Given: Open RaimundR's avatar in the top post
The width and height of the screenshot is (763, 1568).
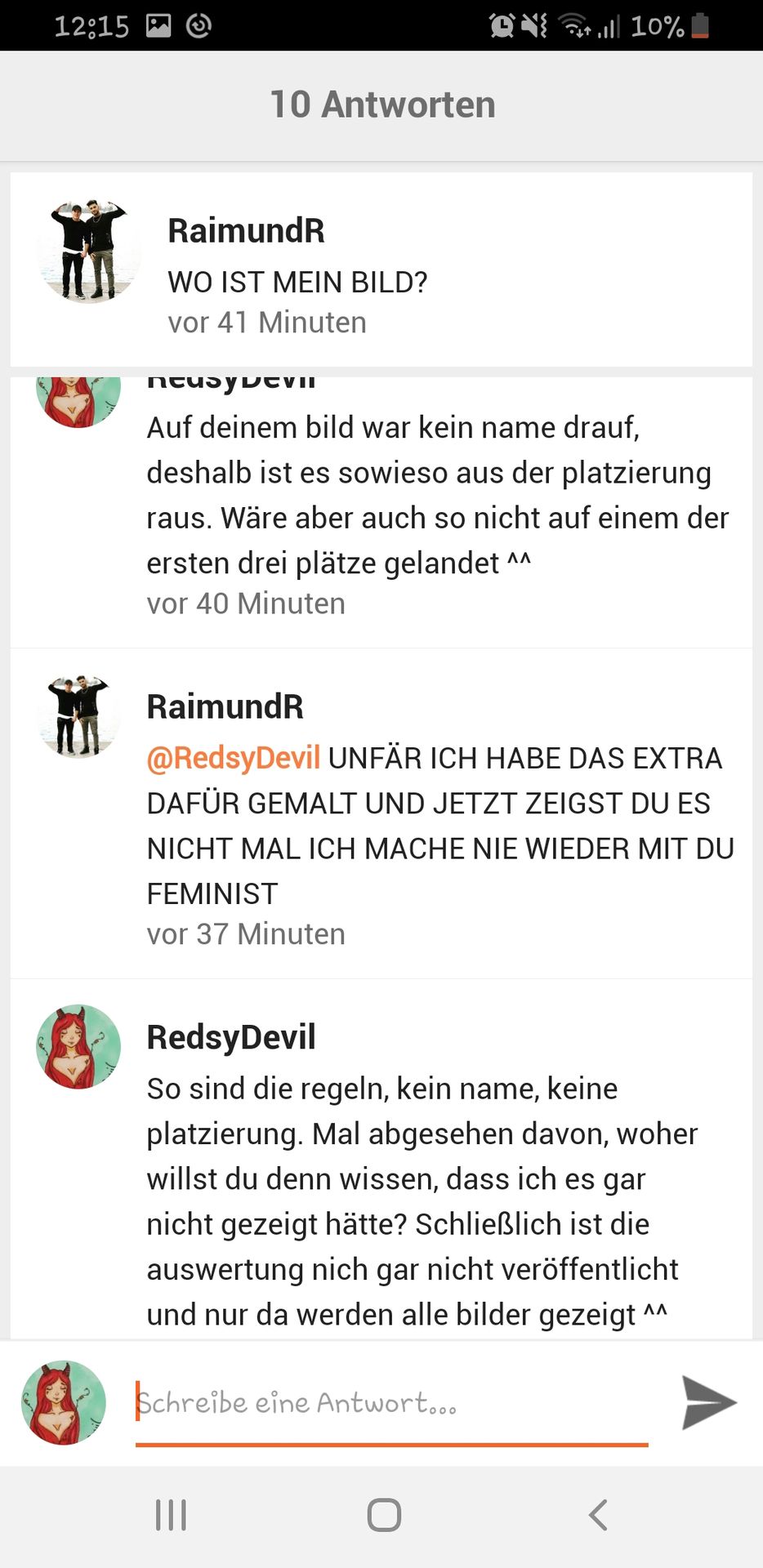Looking at the screenshot, I should (88, 251).
